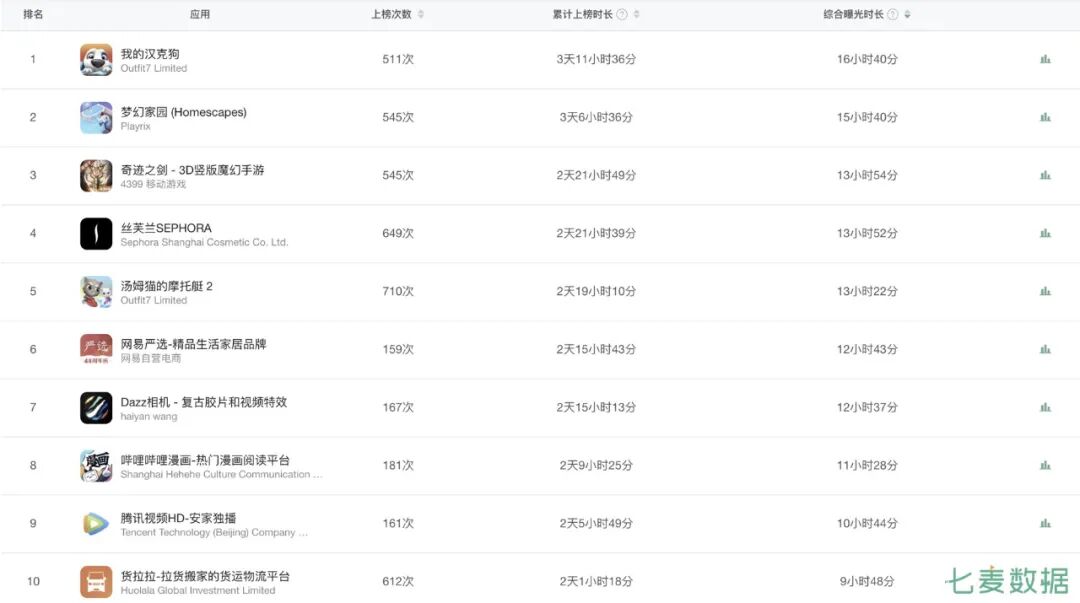Sort by 累计上榜时长 arrows

636,14
